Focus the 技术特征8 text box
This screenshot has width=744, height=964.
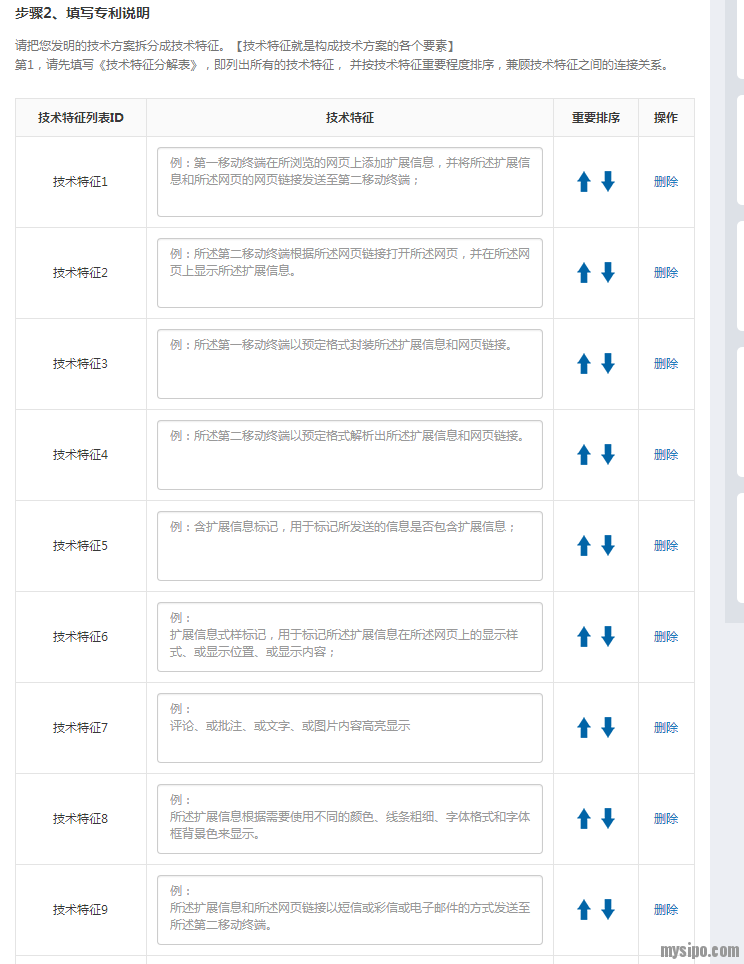(349, 819)
